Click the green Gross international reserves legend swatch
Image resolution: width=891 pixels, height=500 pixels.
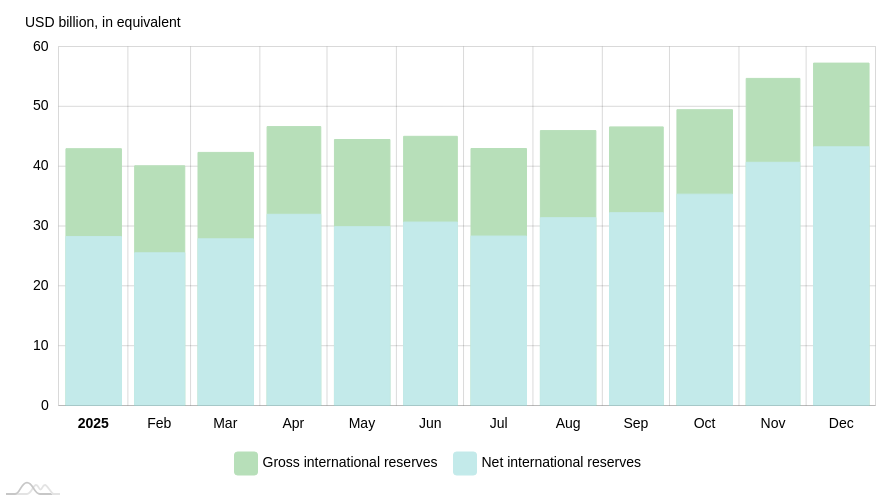coord(245,463)
